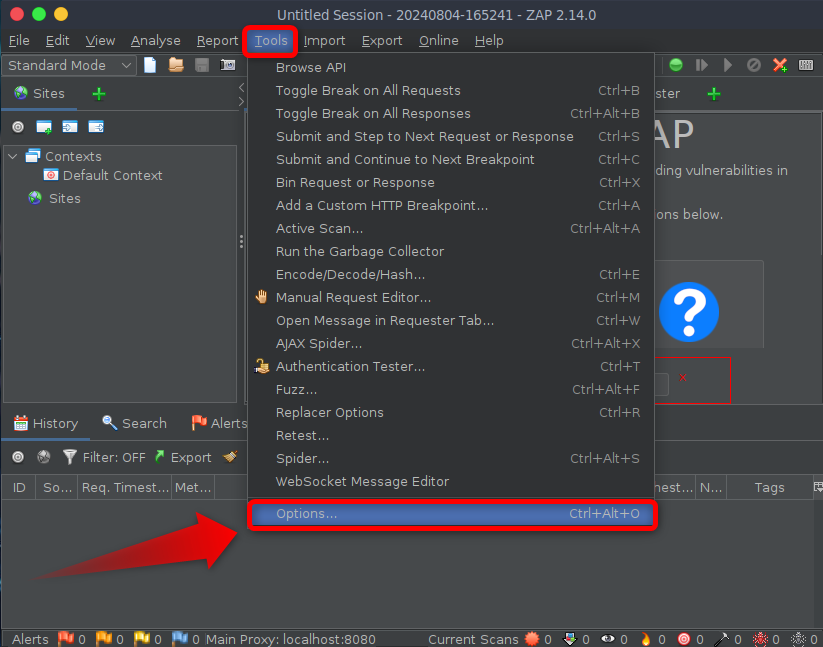Click the passive scan eye icon in status bar
The image size is (823, 647).
pyautogui.click(x=608, y=639)
